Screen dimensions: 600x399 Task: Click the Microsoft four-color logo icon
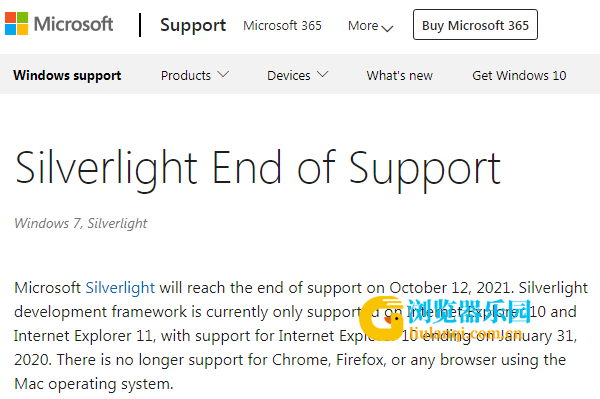[16, 24]
